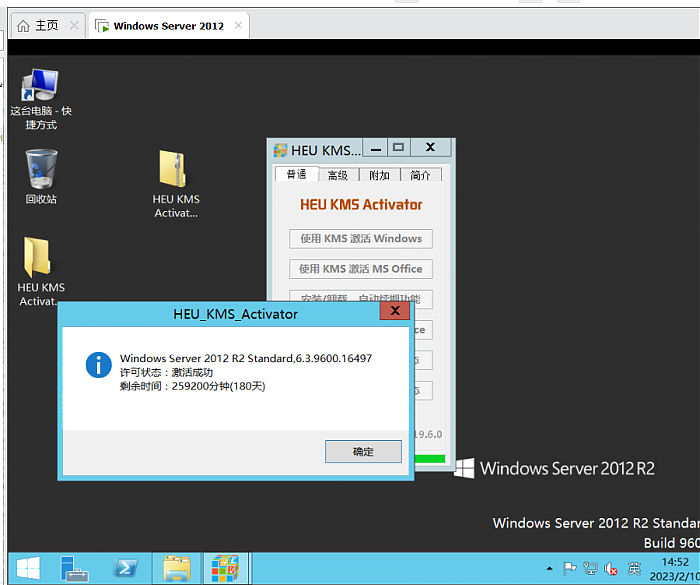Open the 简介 tab
700x585 pixels.
point(420,175)
